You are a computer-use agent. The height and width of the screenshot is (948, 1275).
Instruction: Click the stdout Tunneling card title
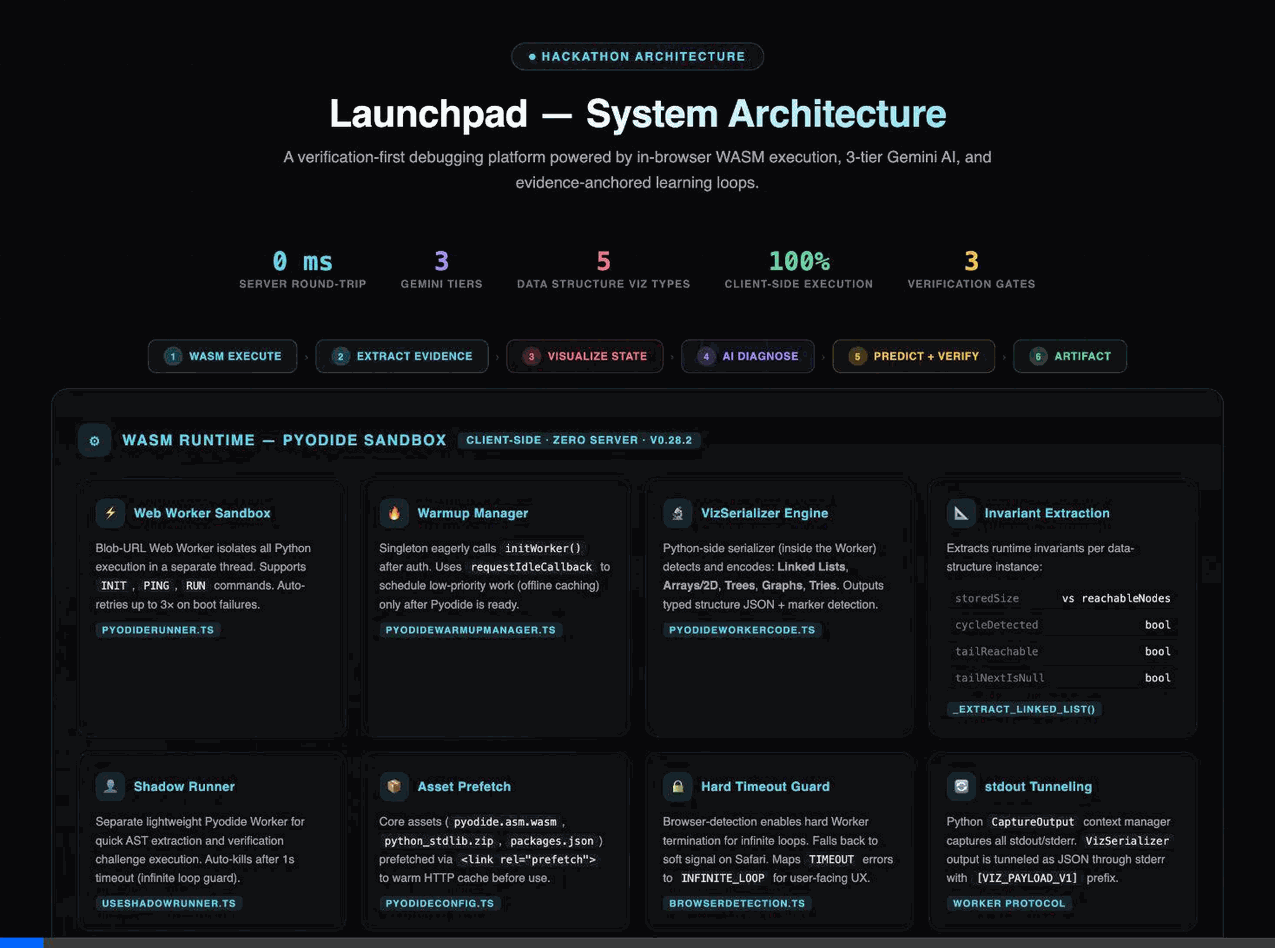tap(1038, 786)
